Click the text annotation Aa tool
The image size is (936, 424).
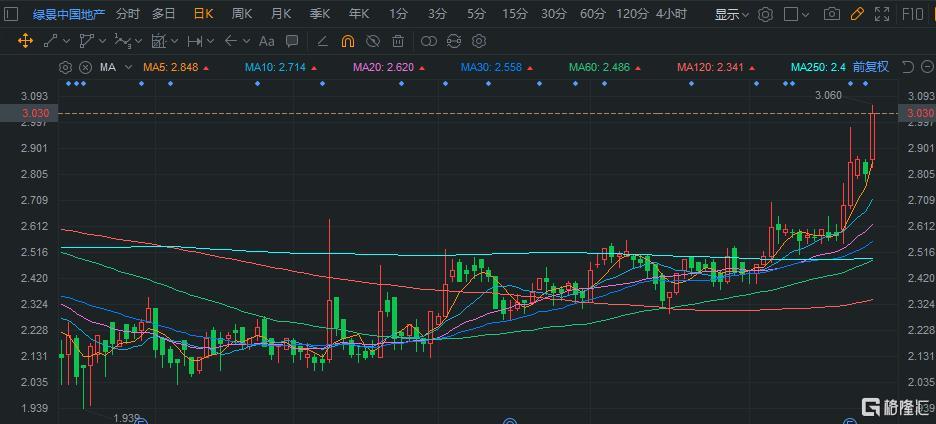point(266,41)
